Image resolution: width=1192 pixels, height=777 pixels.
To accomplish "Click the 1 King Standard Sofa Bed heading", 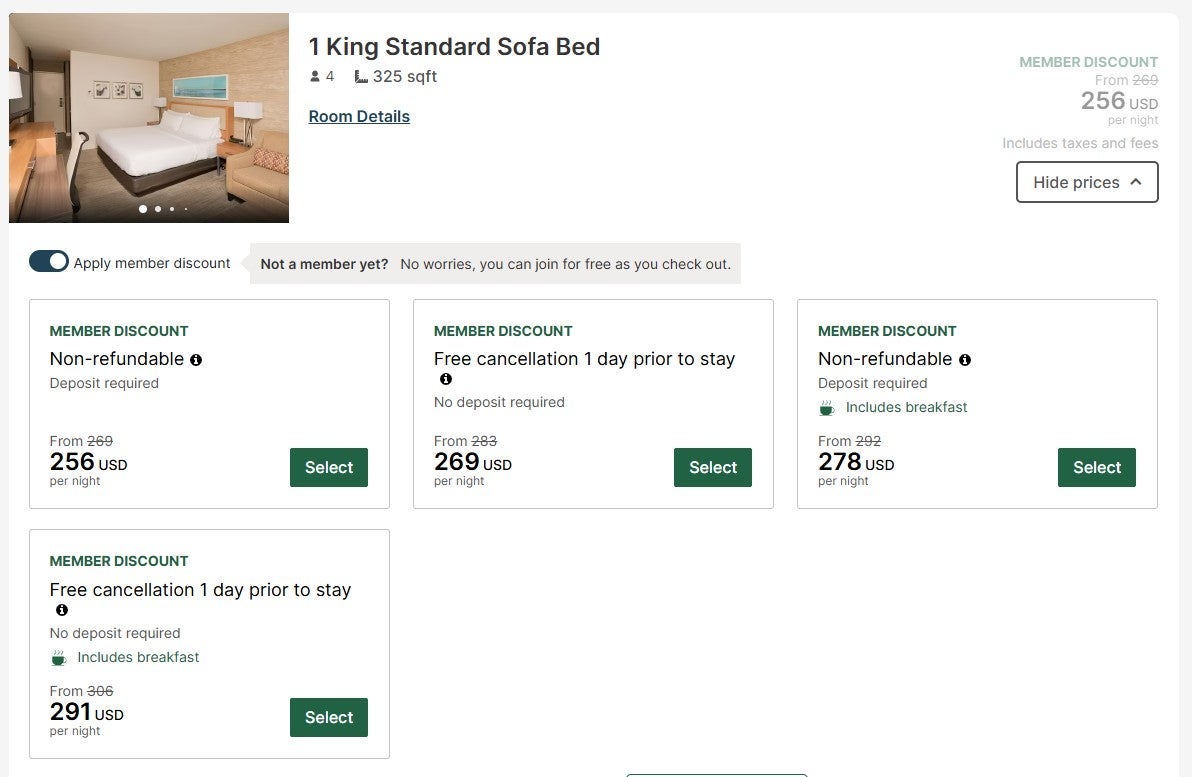I will (454, 46).
